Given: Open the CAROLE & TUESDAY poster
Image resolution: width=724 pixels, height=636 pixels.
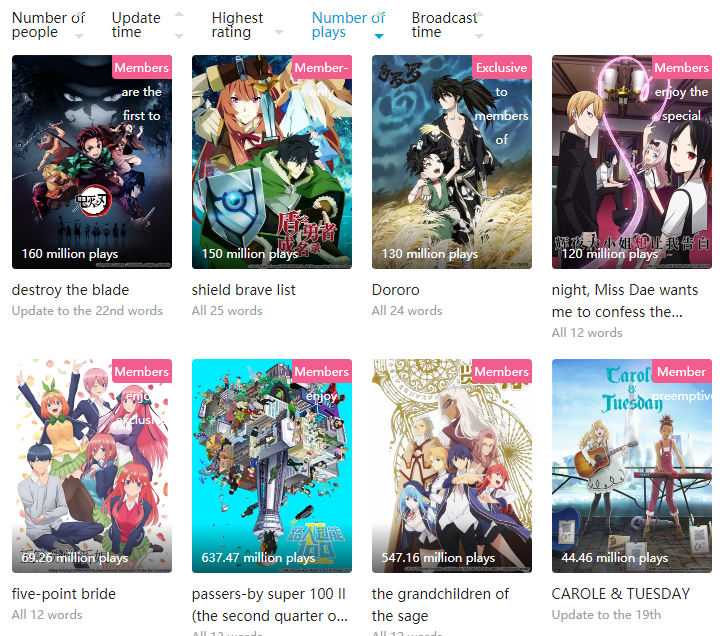Looking at the screenshot, I should pyautogui.click(x=632, y=466).
